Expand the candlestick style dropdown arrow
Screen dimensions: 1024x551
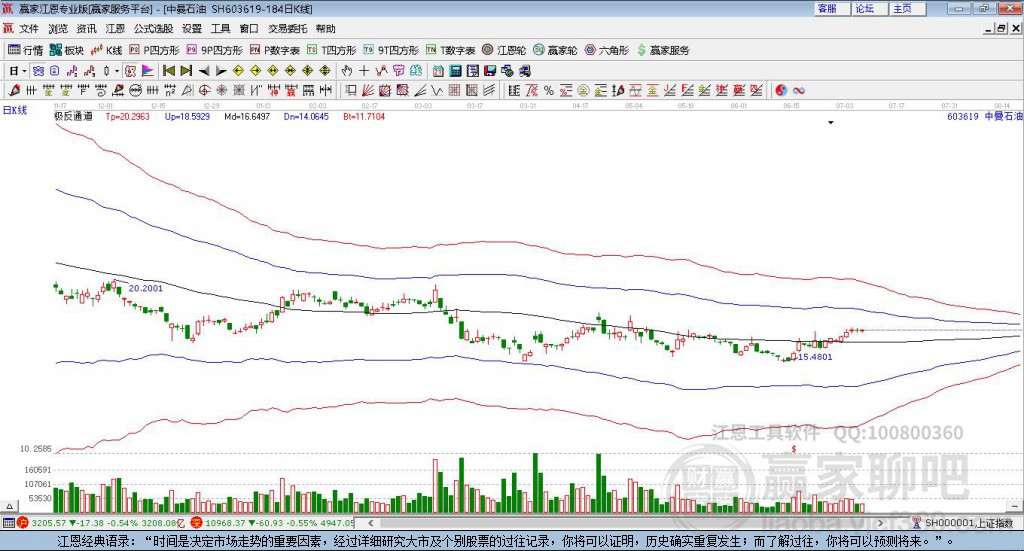point(116,71)
